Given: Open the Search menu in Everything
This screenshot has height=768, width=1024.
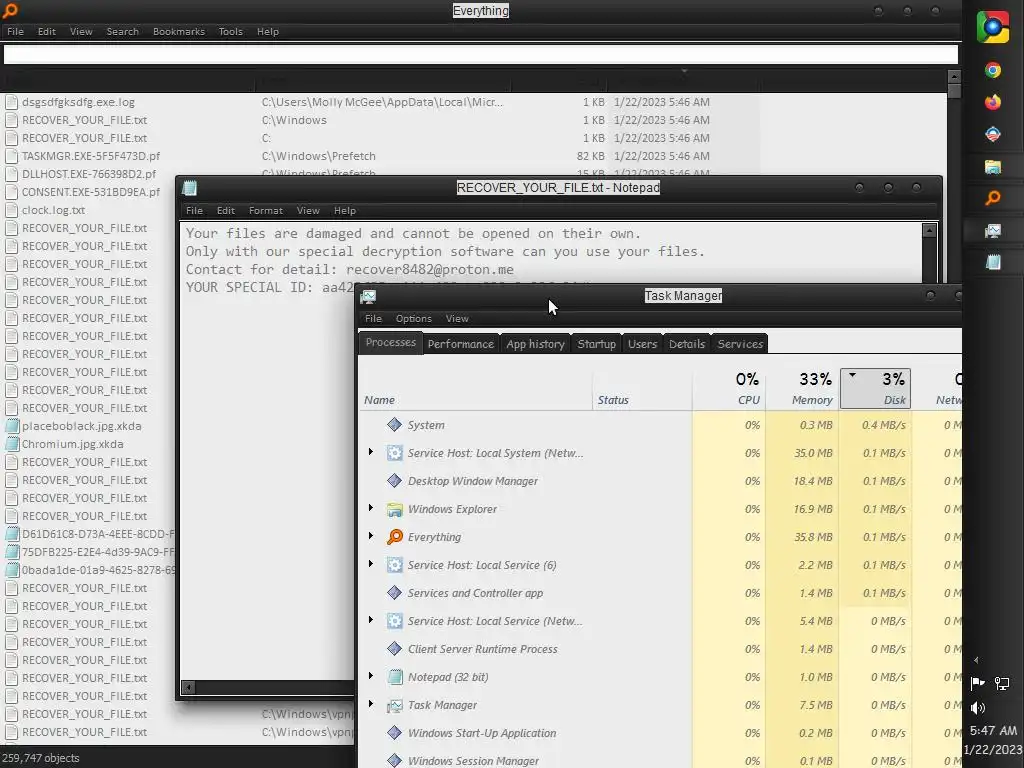Looking at the screenshot, I should [123, 31].
